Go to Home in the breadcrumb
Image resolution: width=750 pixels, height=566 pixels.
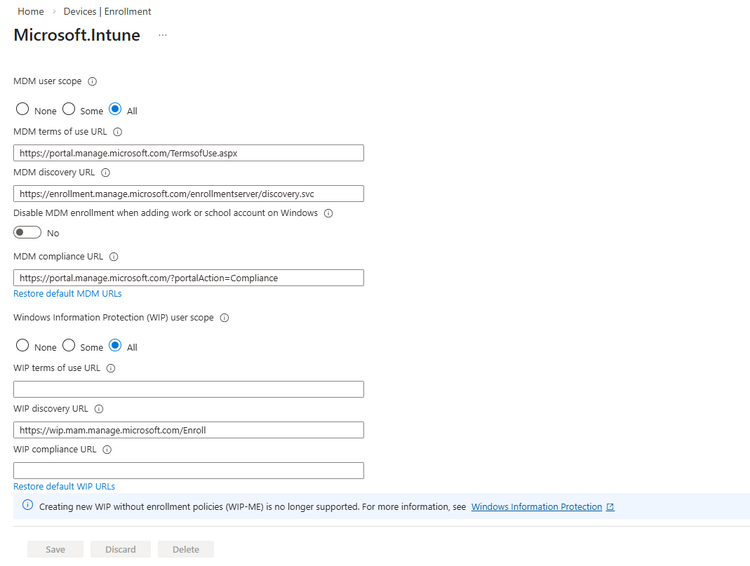31,11
